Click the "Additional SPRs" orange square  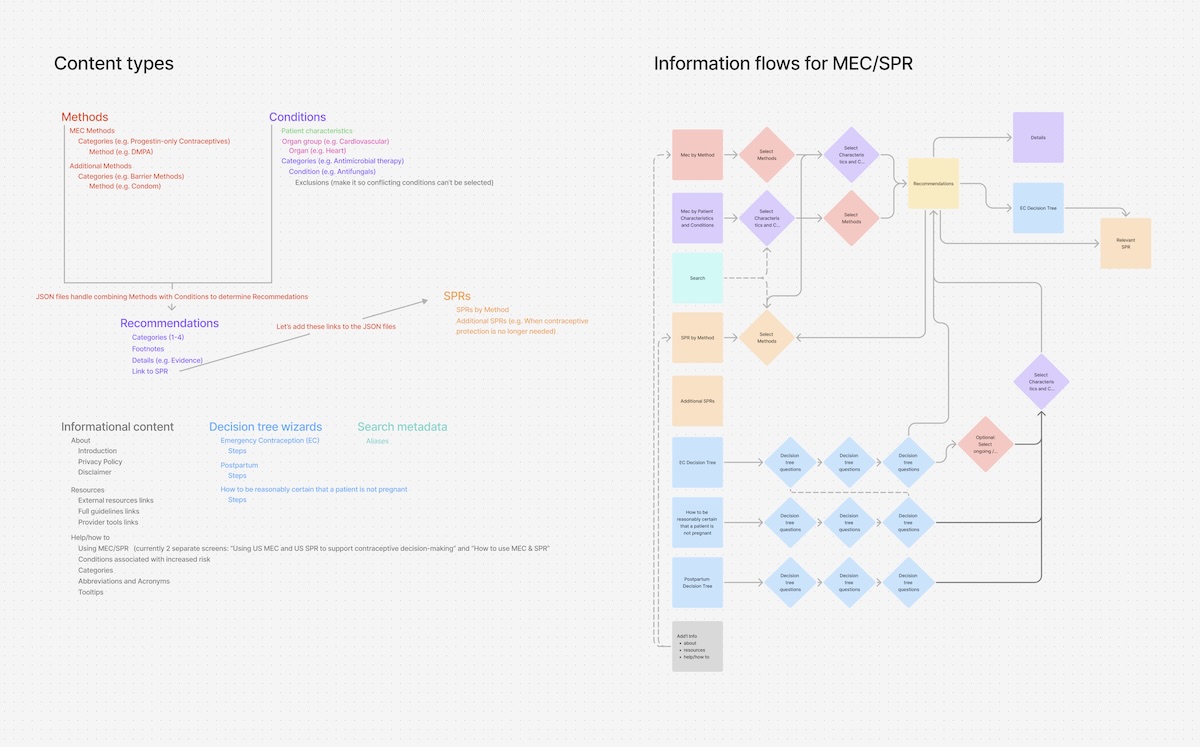(x=697, y=400)
